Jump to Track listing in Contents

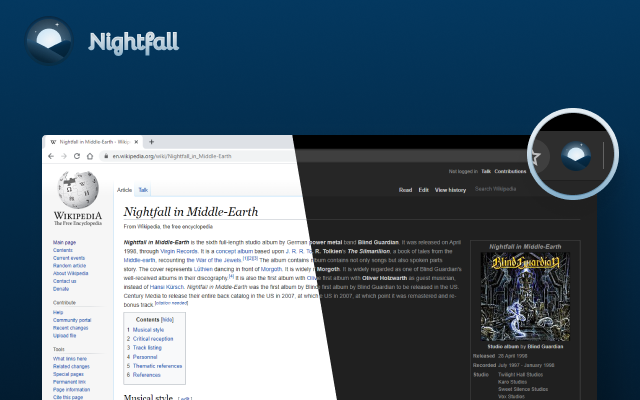click(147, 348)
